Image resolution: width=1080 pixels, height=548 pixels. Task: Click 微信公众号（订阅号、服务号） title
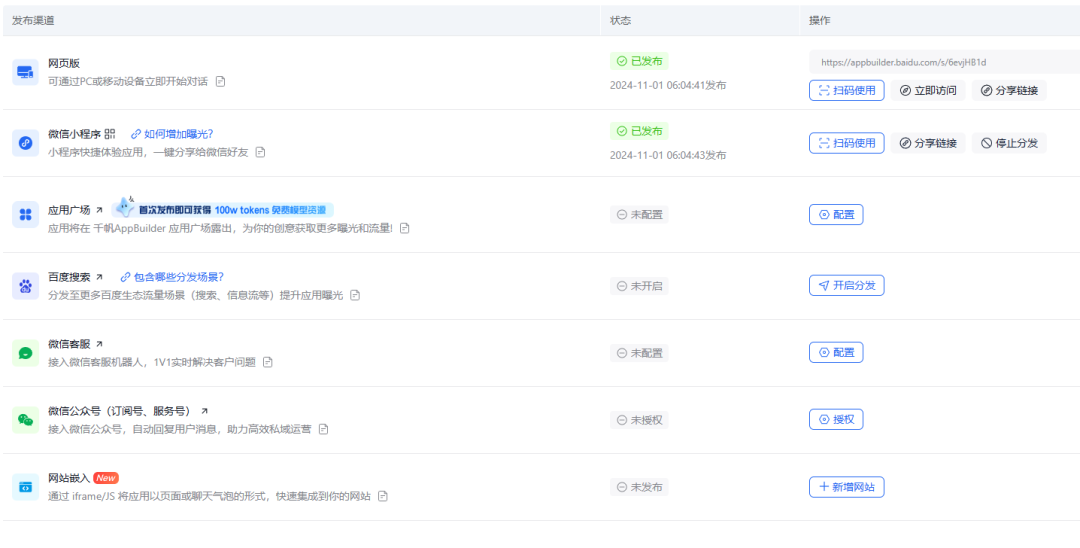coord(120,411)
